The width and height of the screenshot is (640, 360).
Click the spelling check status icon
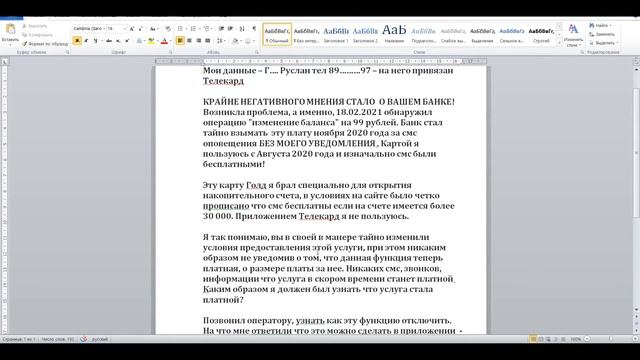click(x=84, y=339)
